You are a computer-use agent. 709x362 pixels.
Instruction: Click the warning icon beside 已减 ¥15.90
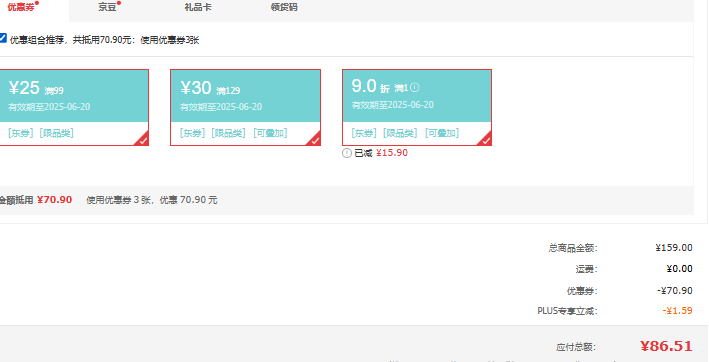347,153
